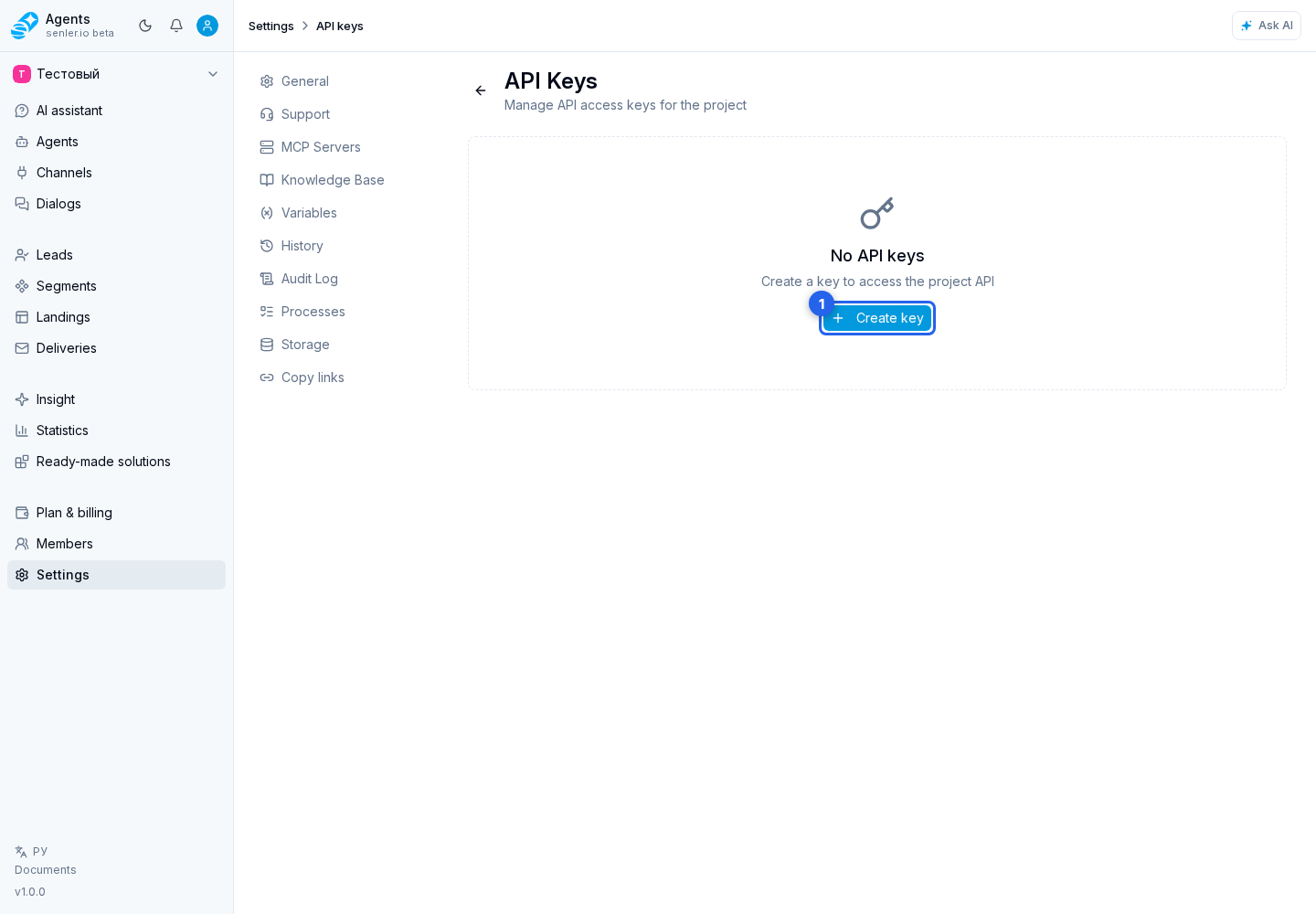Click the breadcrumb chevron separator
The height and width of the screenshot is (914, 1316).
click(x=305, y=26)
